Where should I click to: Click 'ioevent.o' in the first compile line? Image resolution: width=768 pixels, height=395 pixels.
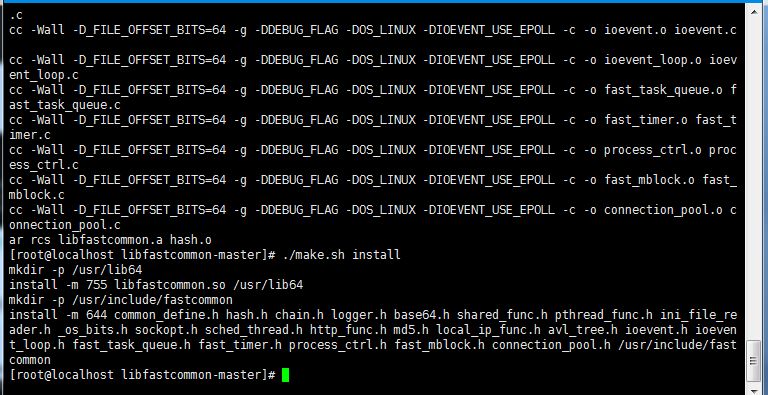(635, 30)
